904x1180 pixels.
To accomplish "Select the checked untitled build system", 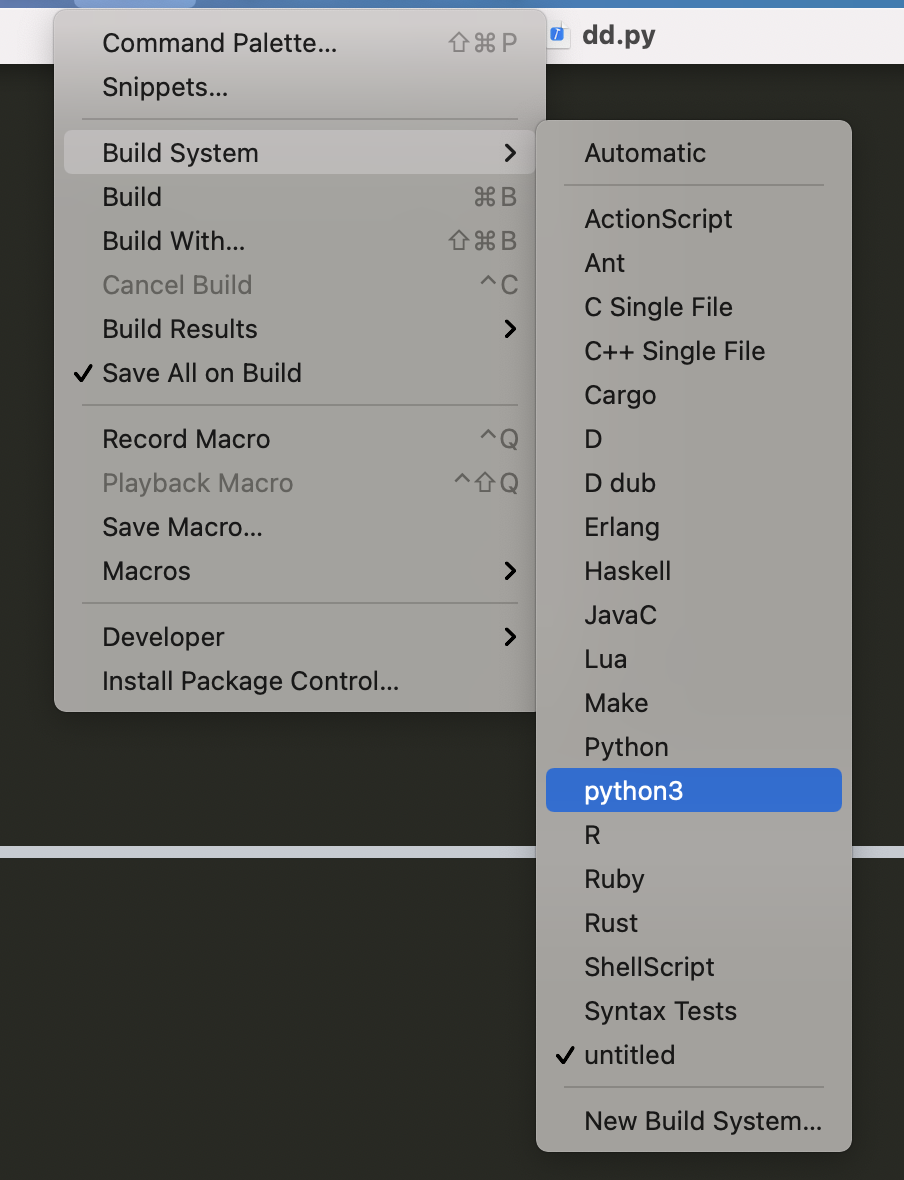I will tap(693, 1055).
